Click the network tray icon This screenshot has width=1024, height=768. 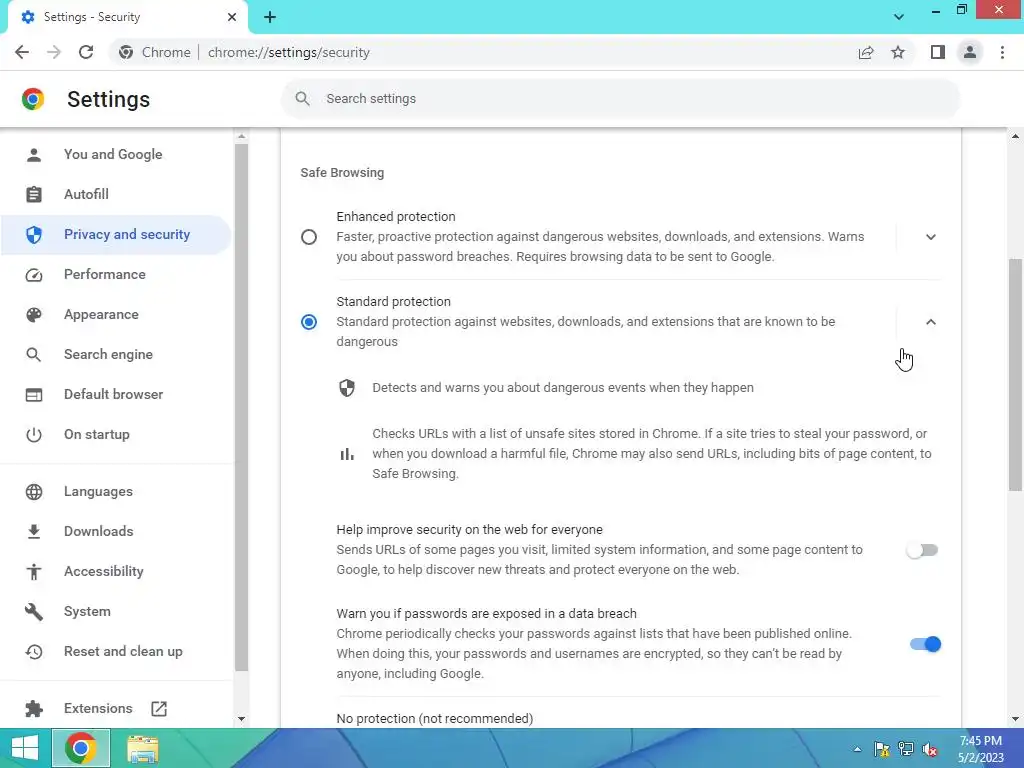pyautogui.click(x=906, y=749)
